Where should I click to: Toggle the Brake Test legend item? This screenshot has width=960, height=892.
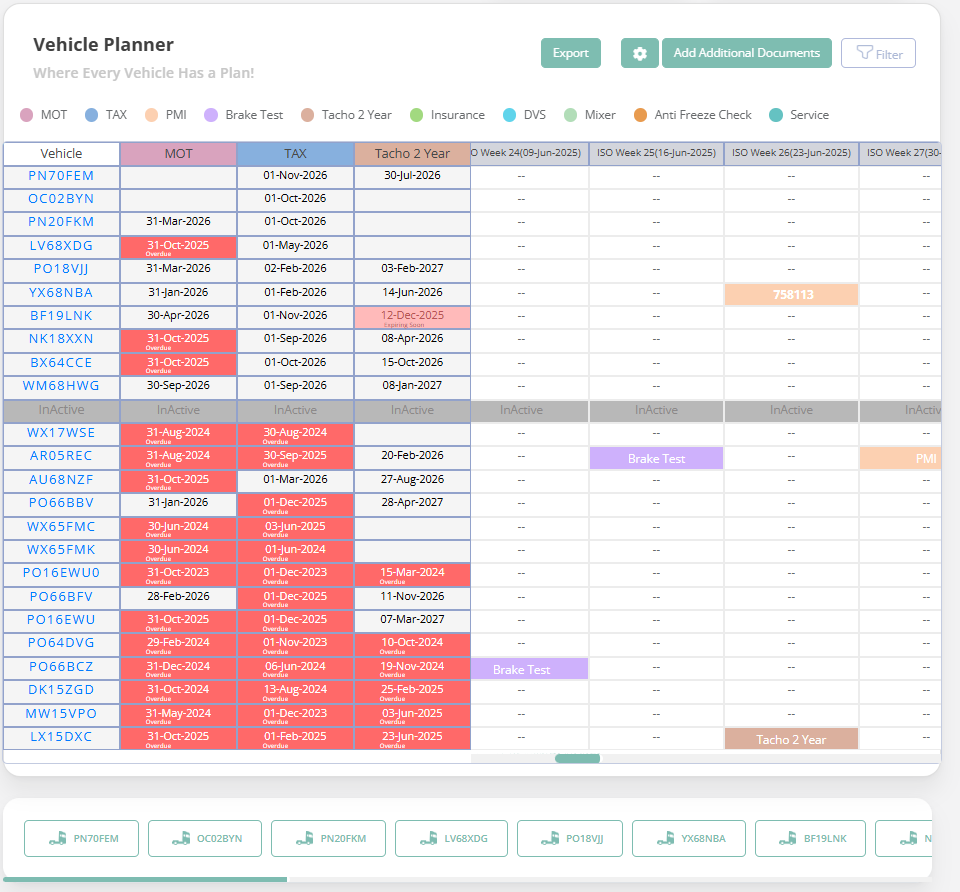pos(244,115)
